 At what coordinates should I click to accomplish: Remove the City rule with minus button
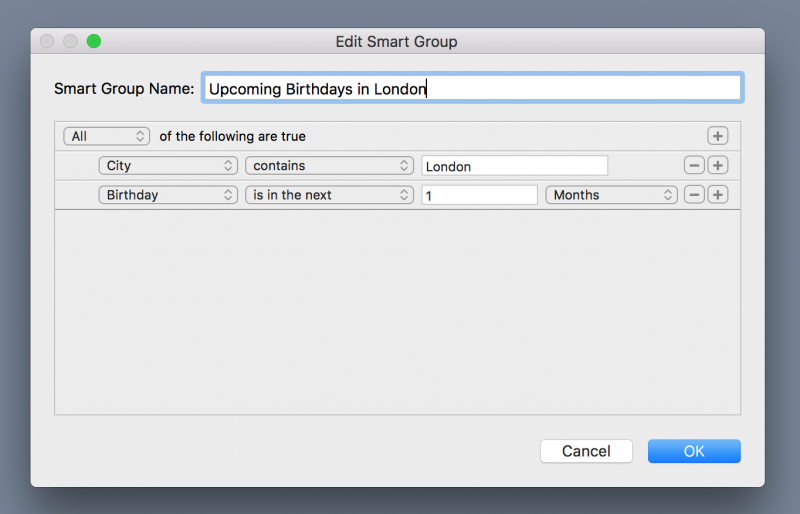tap(694, 165)
